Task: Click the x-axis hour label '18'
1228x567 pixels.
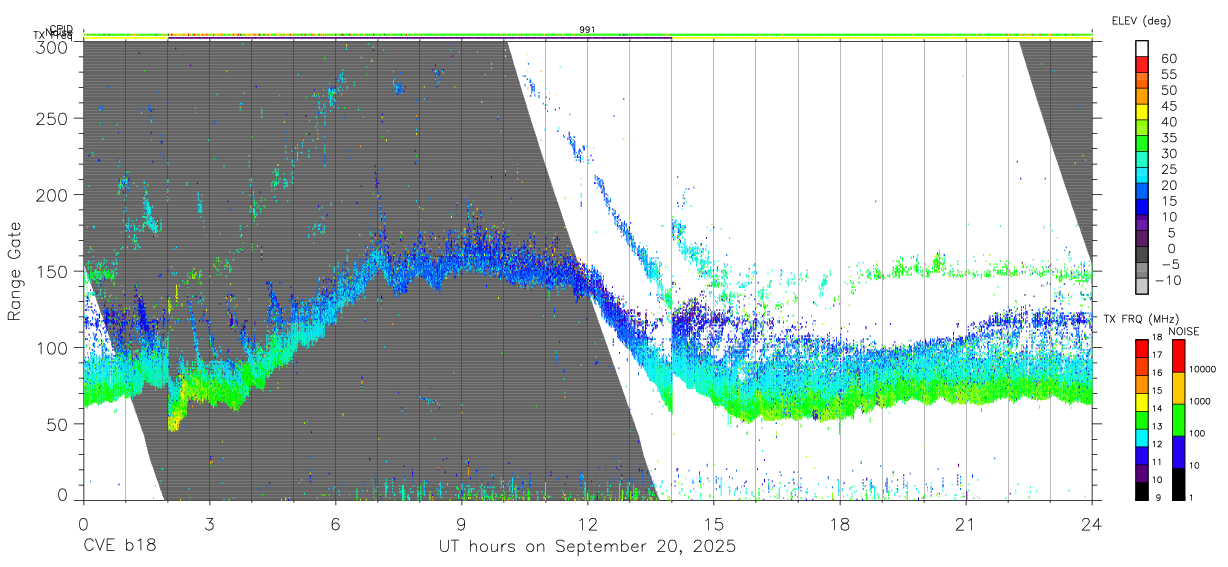Action: [x=840, y=523]
